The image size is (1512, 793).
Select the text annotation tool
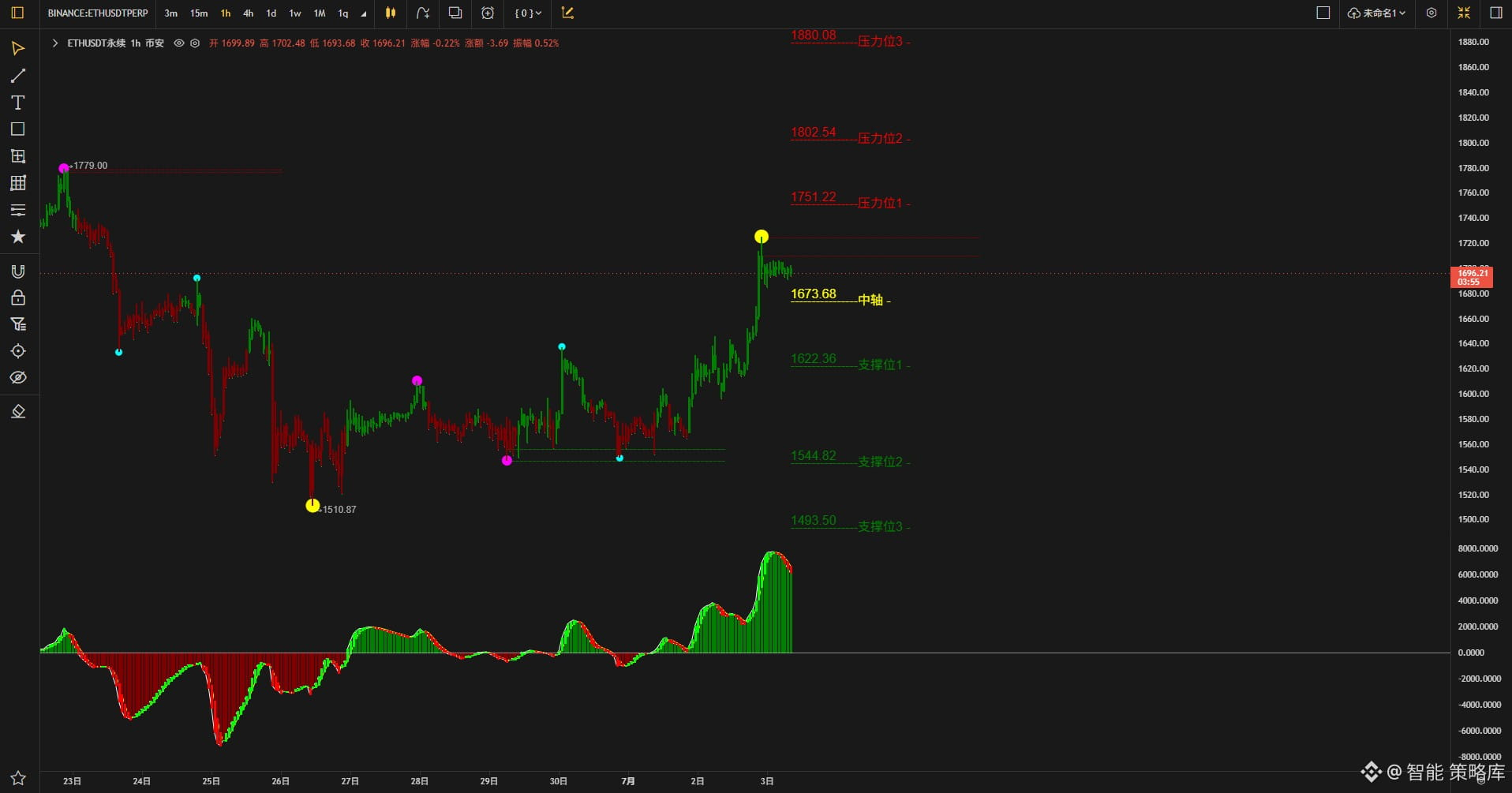coord(18,103)
